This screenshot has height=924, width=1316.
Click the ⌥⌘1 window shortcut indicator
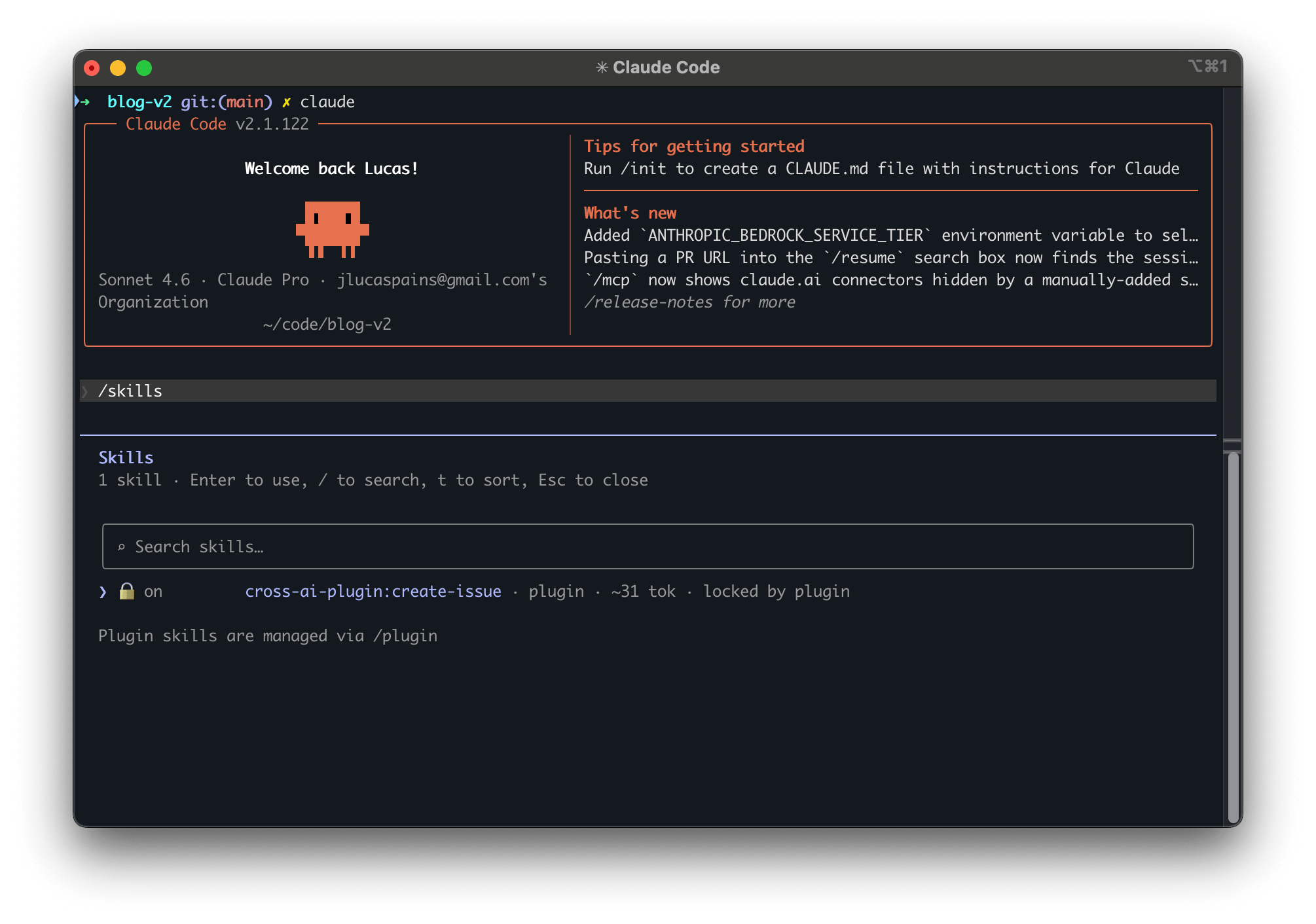coord(1207,66)
